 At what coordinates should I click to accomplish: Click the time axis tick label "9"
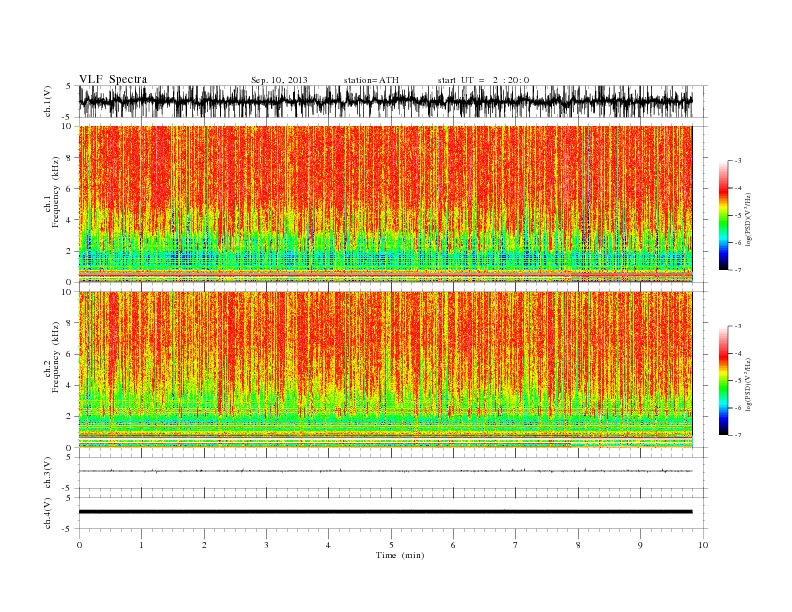pos(640,545)
